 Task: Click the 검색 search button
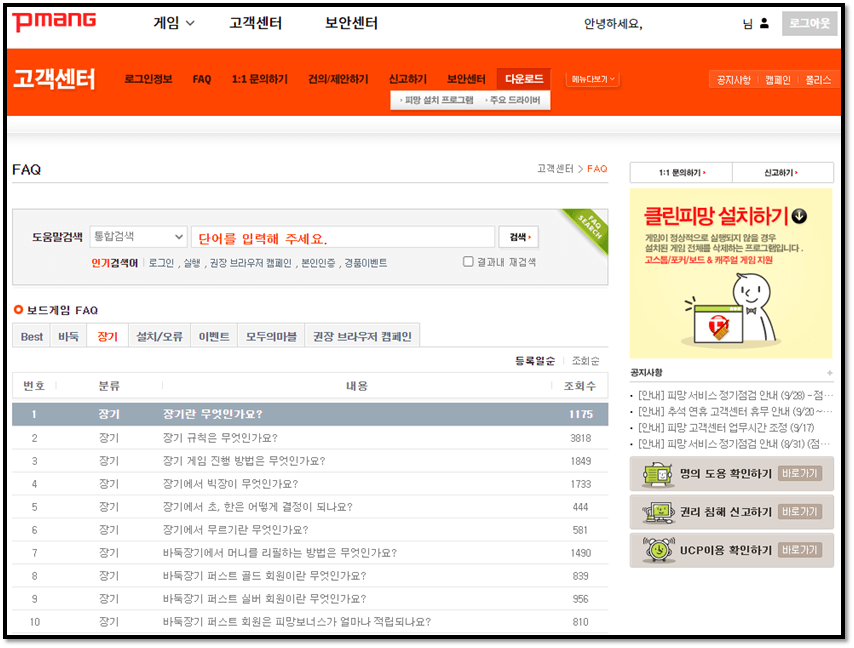[521, 236]
